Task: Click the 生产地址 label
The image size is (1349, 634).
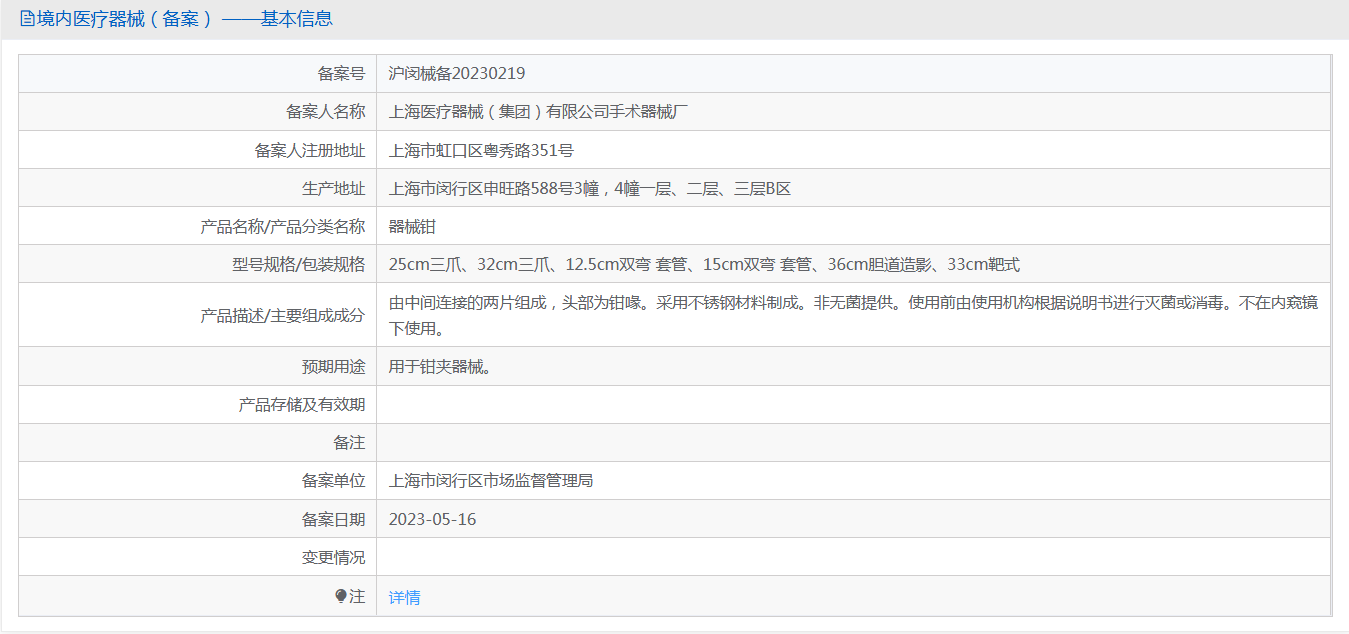Action: click(333, 188)
